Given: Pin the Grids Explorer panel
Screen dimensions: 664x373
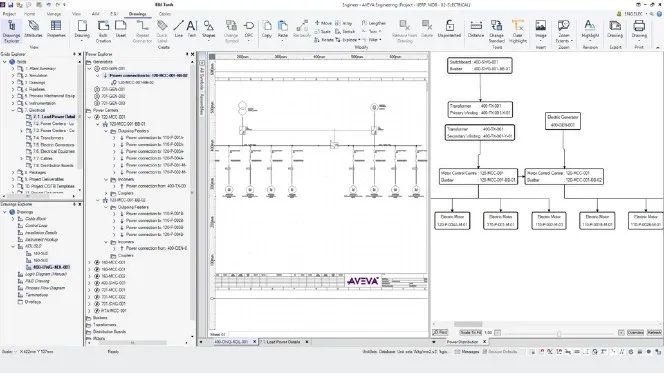Looking at the screenshot, I should [75, 54].
